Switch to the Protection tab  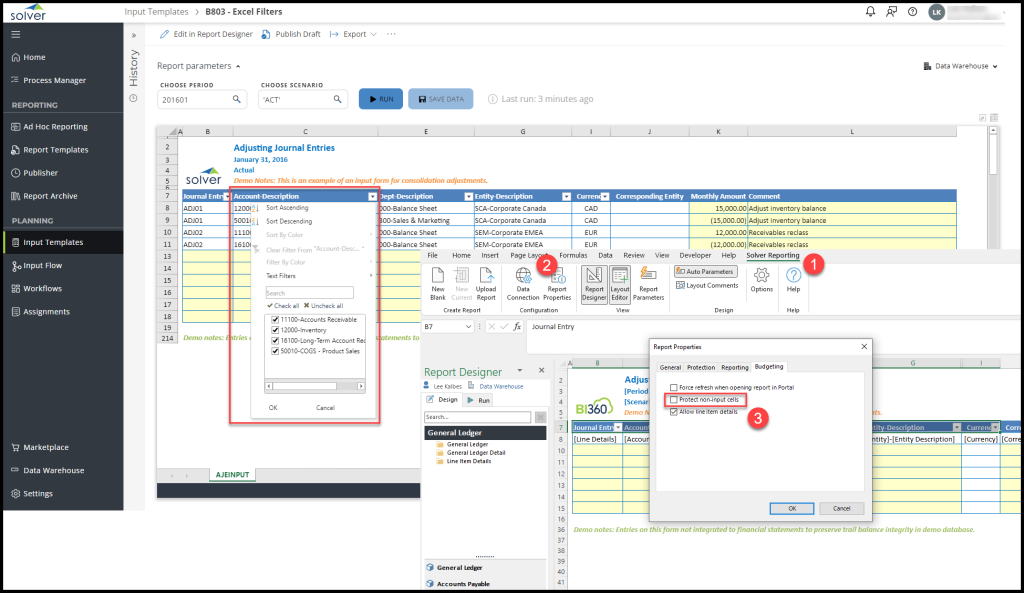701,368
